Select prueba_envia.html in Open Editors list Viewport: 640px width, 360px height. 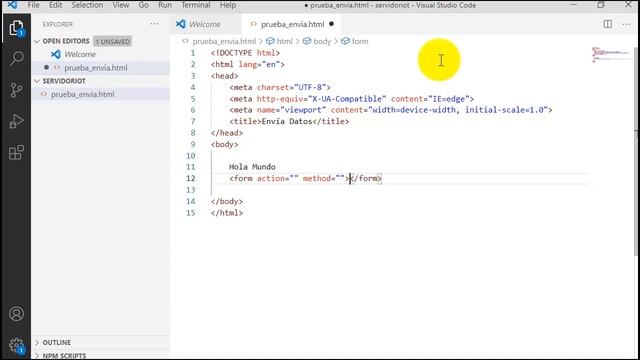[101, 67]
